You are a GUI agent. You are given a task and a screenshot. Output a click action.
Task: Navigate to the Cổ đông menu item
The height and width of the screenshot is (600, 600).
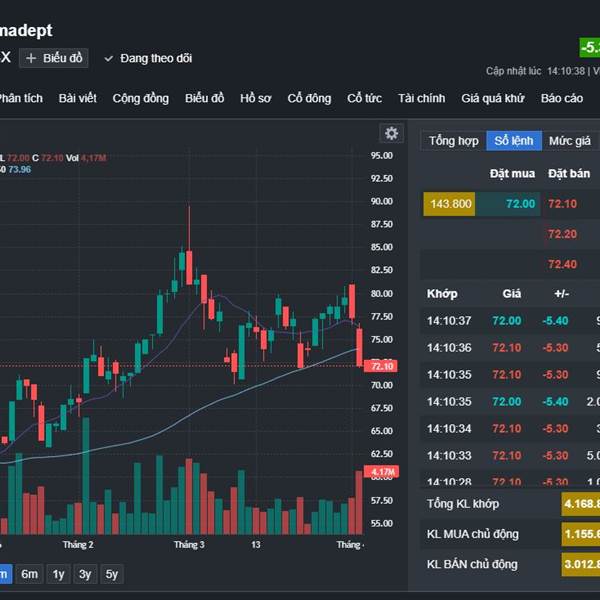309,98
